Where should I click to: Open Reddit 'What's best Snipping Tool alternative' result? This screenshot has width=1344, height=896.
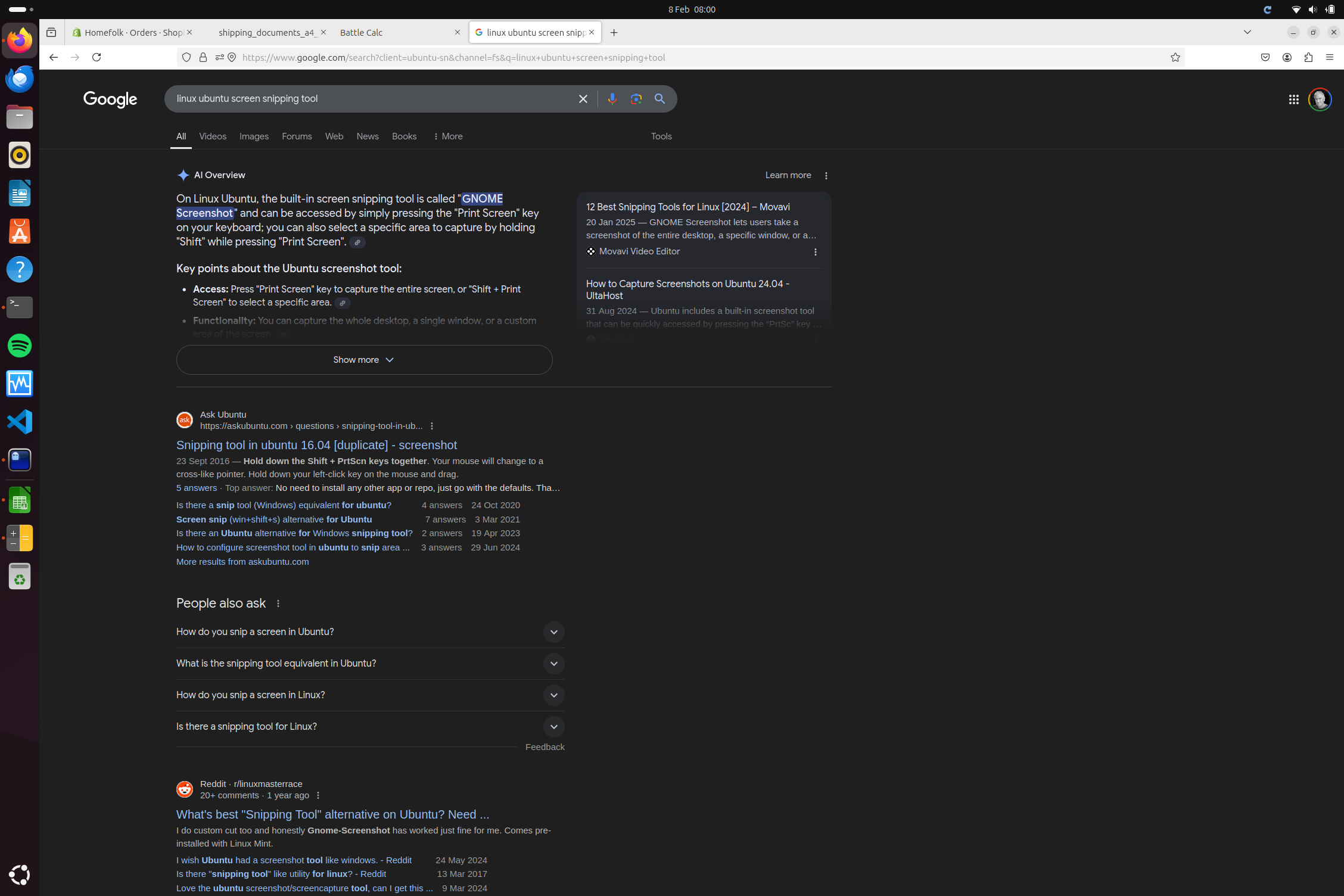pyautogui.click(x=332, y=814)
